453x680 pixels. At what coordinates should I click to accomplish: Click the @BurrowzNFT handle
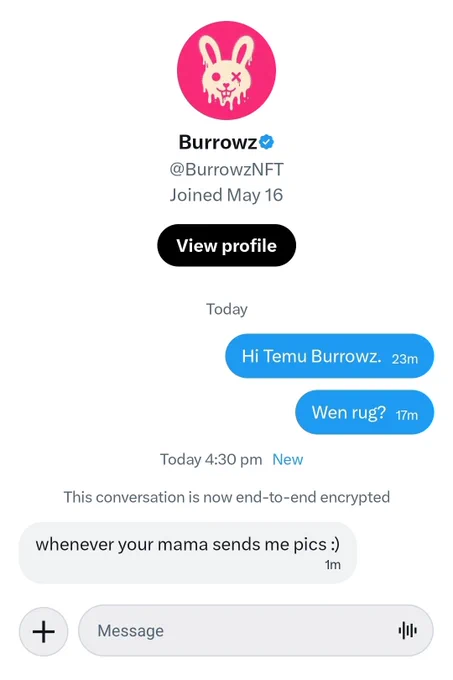tap(226, 169)
